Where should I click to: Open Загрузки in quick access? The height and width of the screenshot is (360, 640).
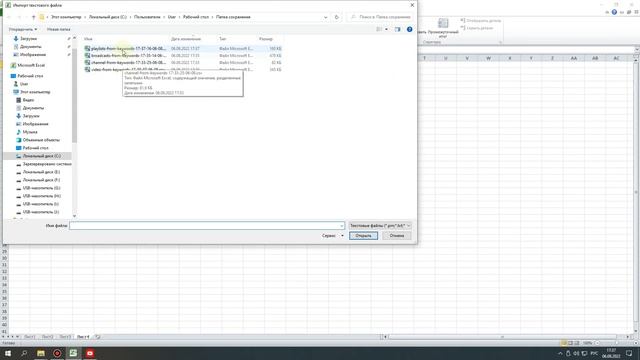tap(28, 38)
